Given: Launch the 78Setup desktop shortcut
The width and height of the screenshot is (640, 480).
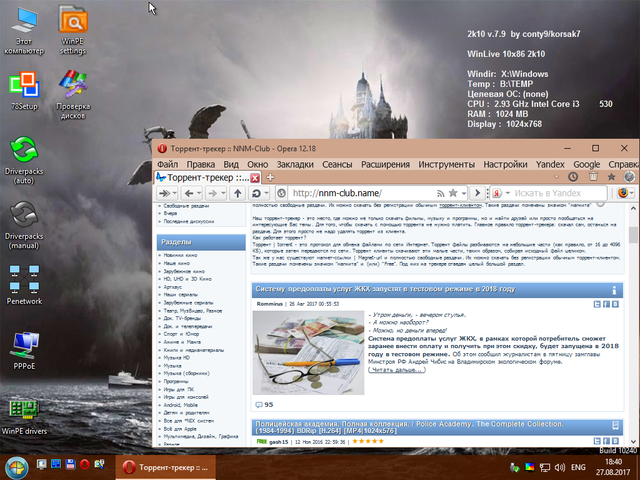Looking at the screenshot, I should pyautogui.click(x=24, y=91).
